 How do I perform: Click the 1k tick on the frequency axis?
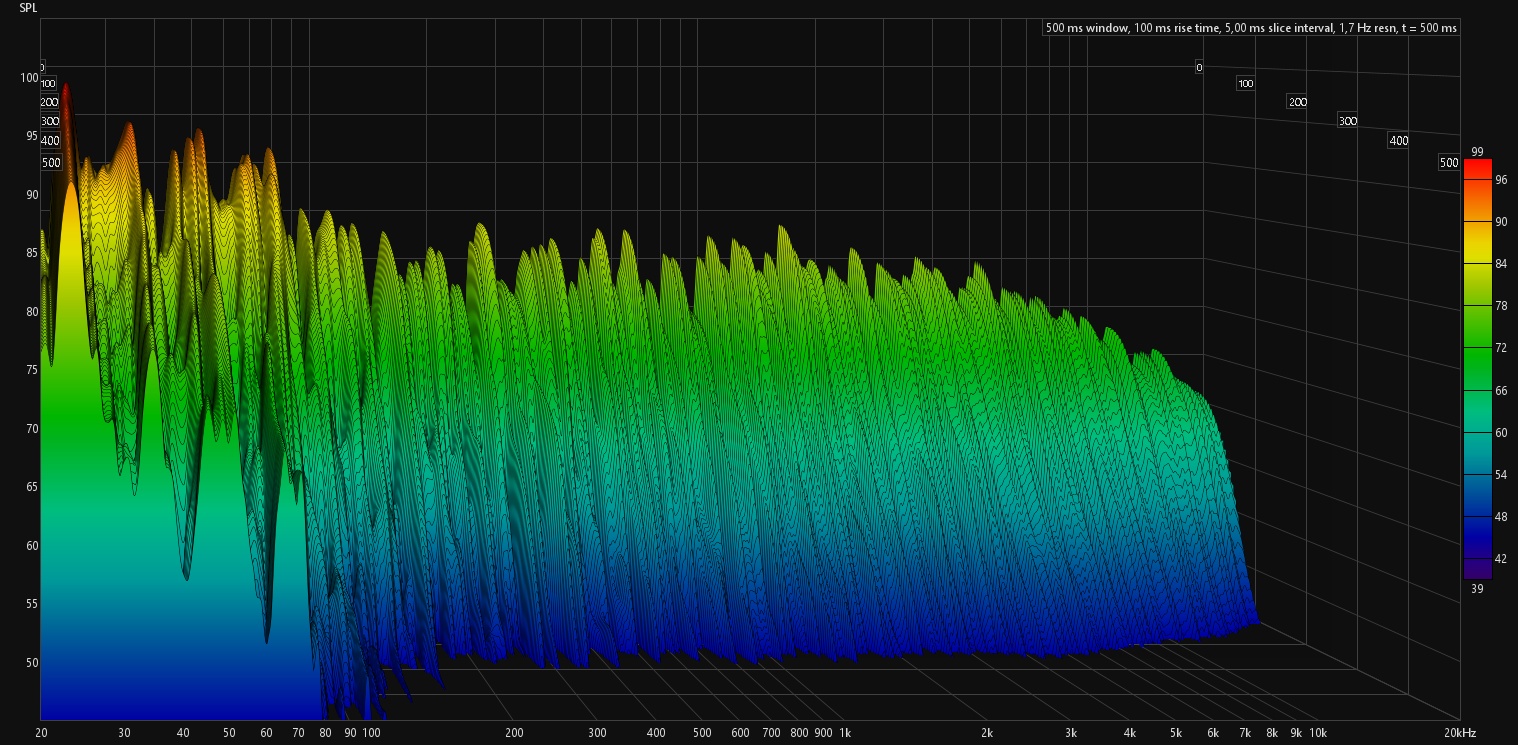coord(845,733)
